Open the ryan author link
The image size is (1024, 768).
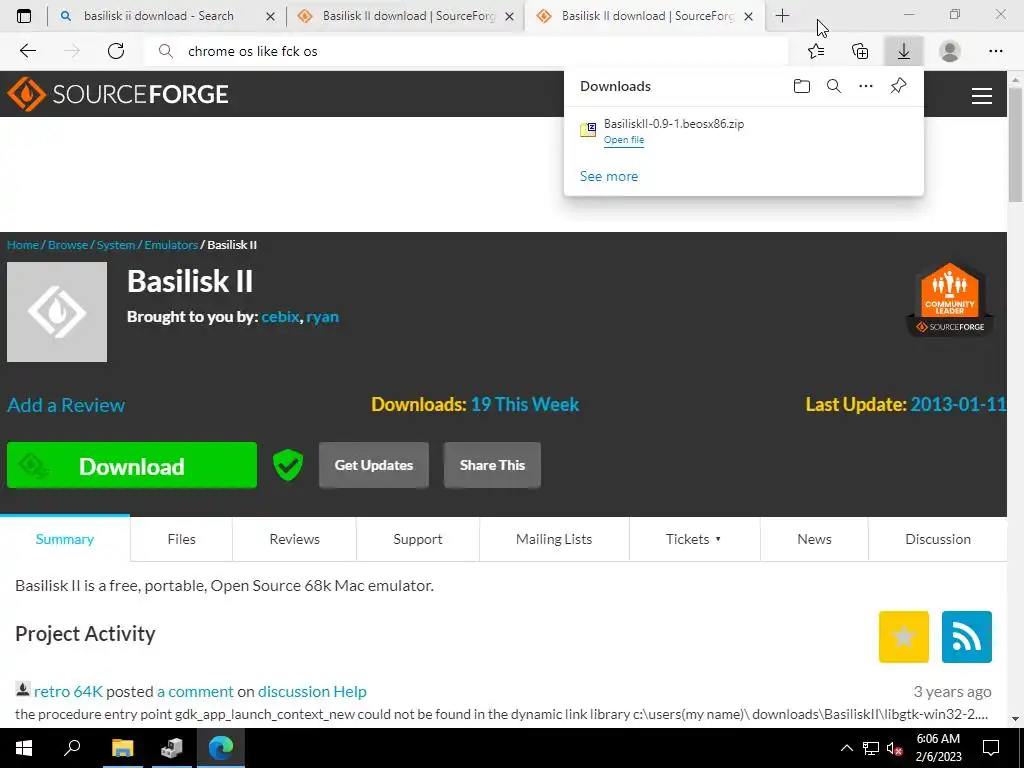point(323,317)
